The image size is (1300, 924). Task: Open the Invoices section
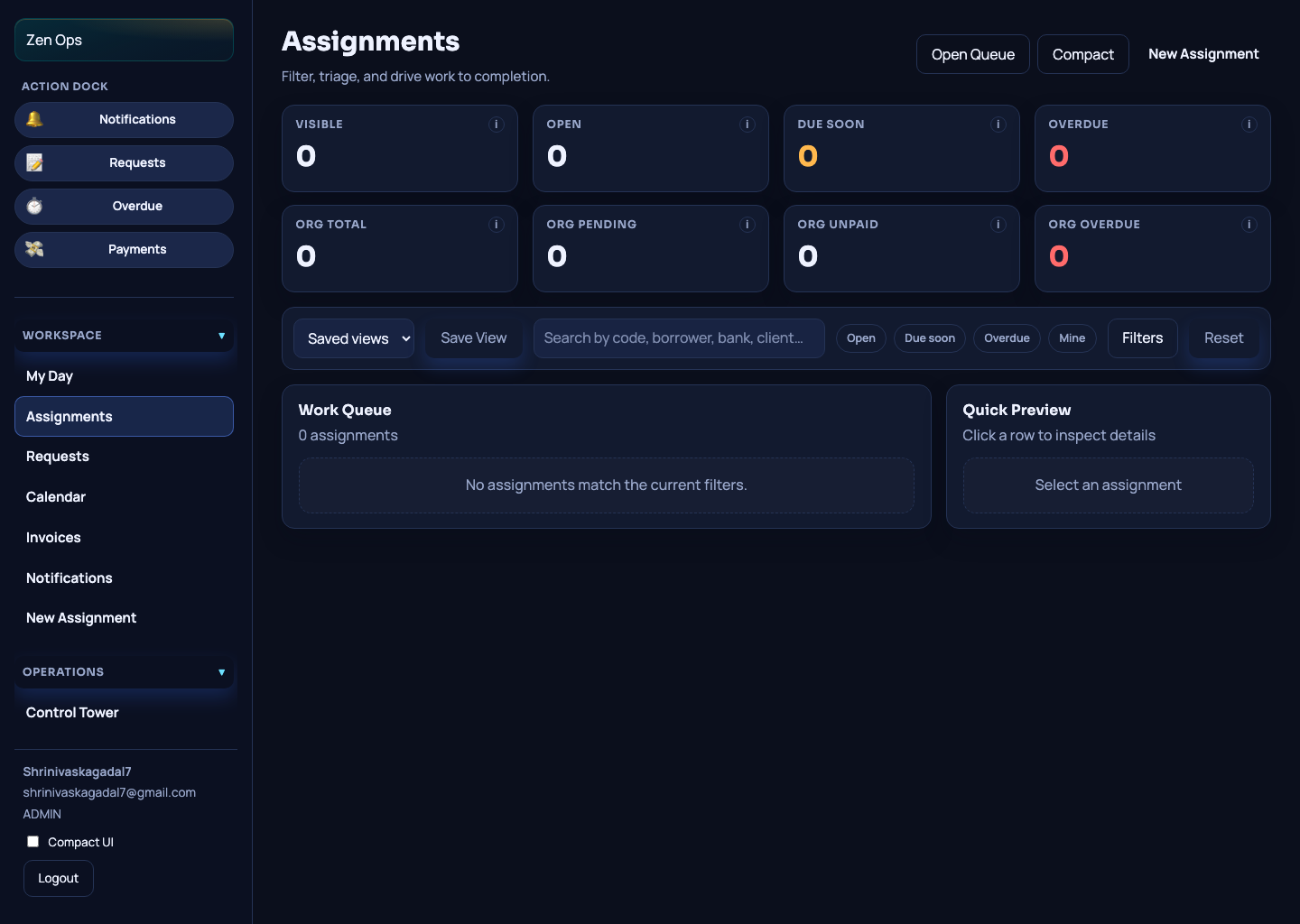pyautogui.click(x=52, y=537)
